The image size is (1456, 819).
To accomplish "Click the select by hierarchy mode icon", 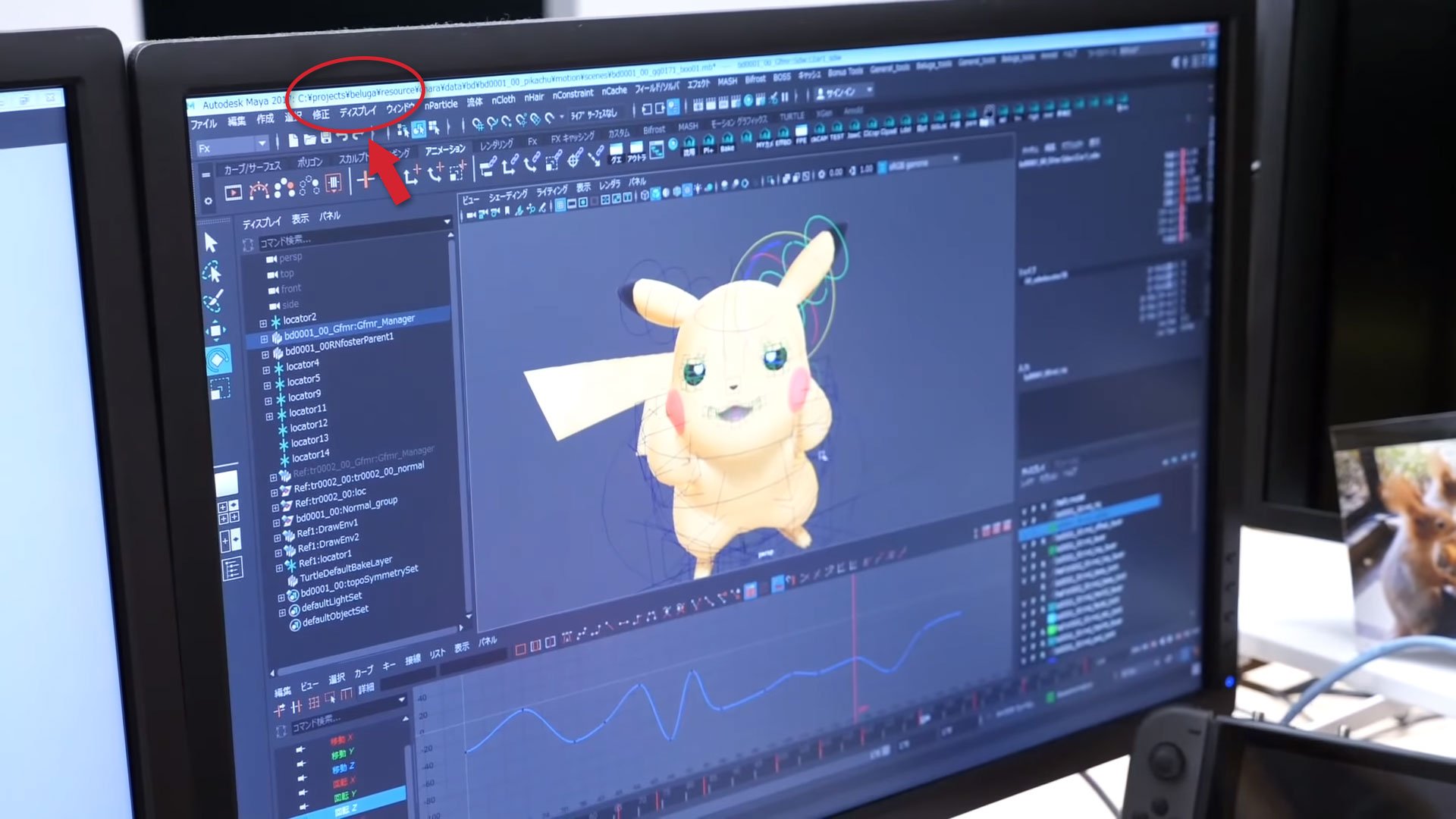I will pos(403,130).
